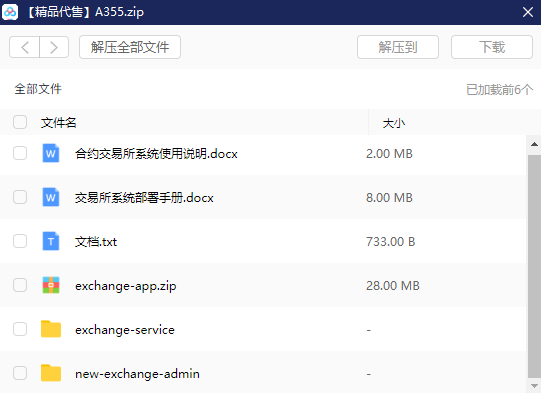Click the scrollbar down arrow
Image resolution: width=541 pixels, height=393 pixels.
[x=534, y=386]
